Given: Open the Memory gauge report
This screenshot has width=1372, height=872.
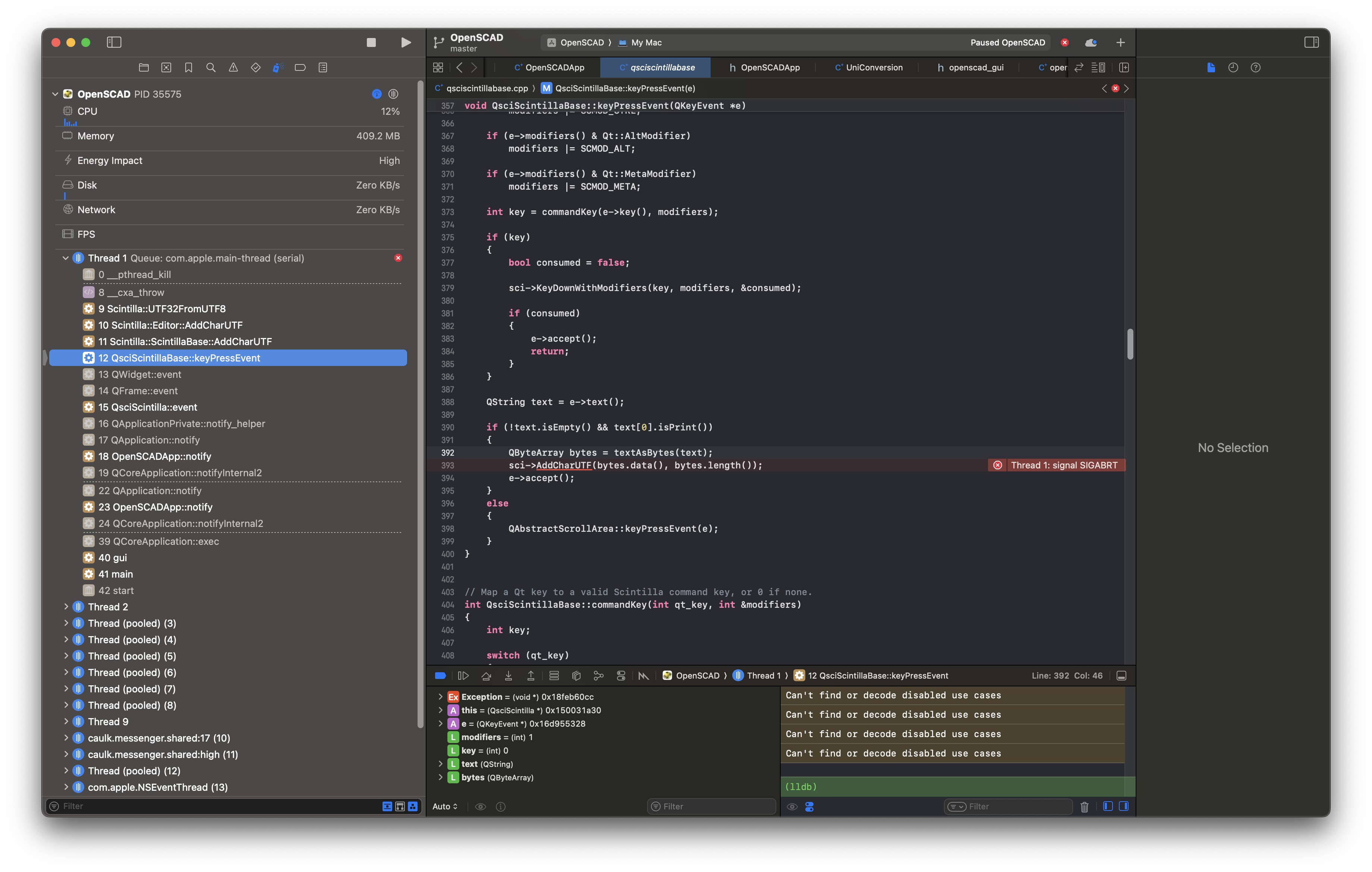Looking at the screenshot, I should tap(230, 136).
